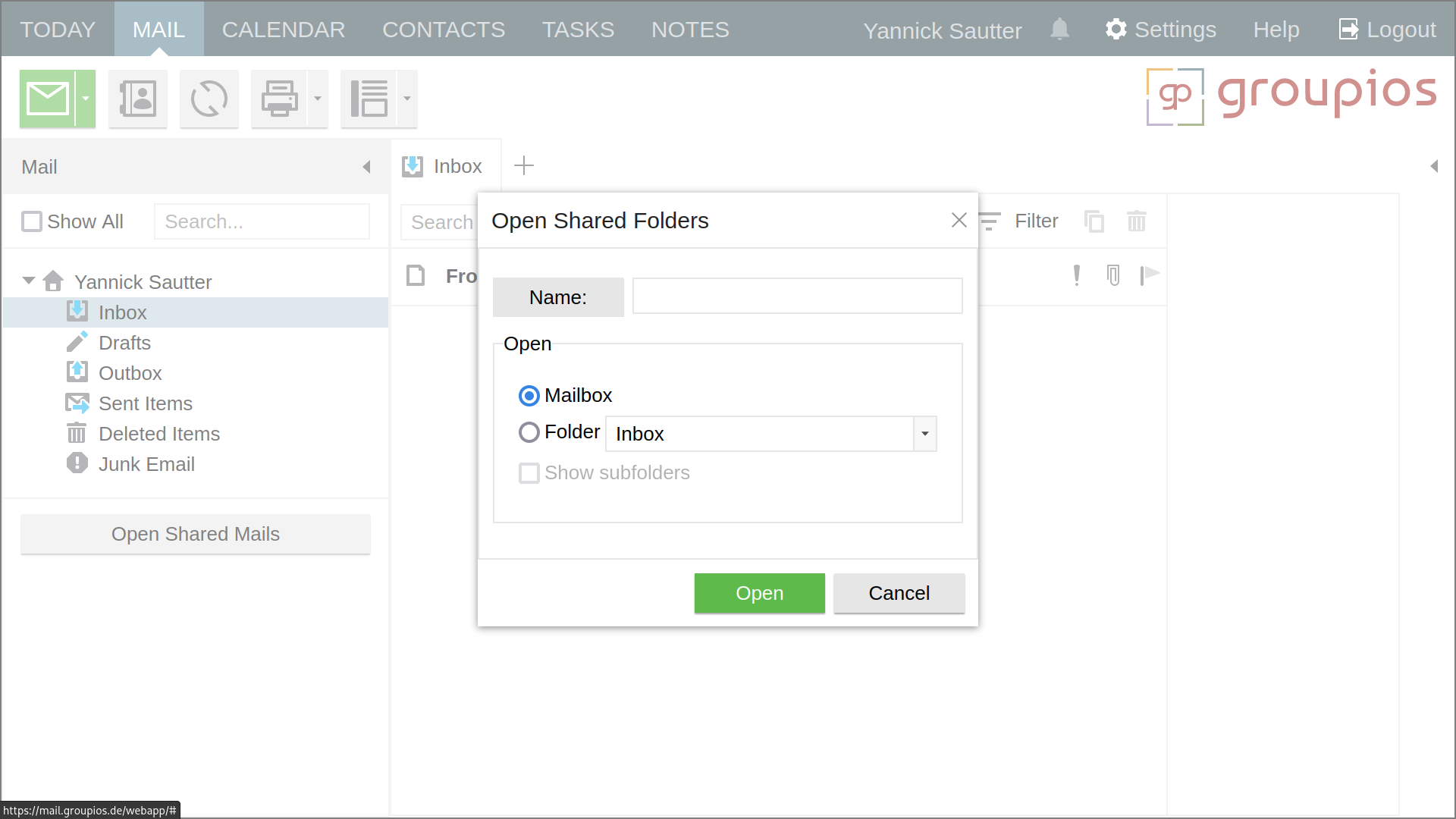Open the Junk Email folder
The height and width of the screenshot is (819, 1456).
[x=147, y=463]
